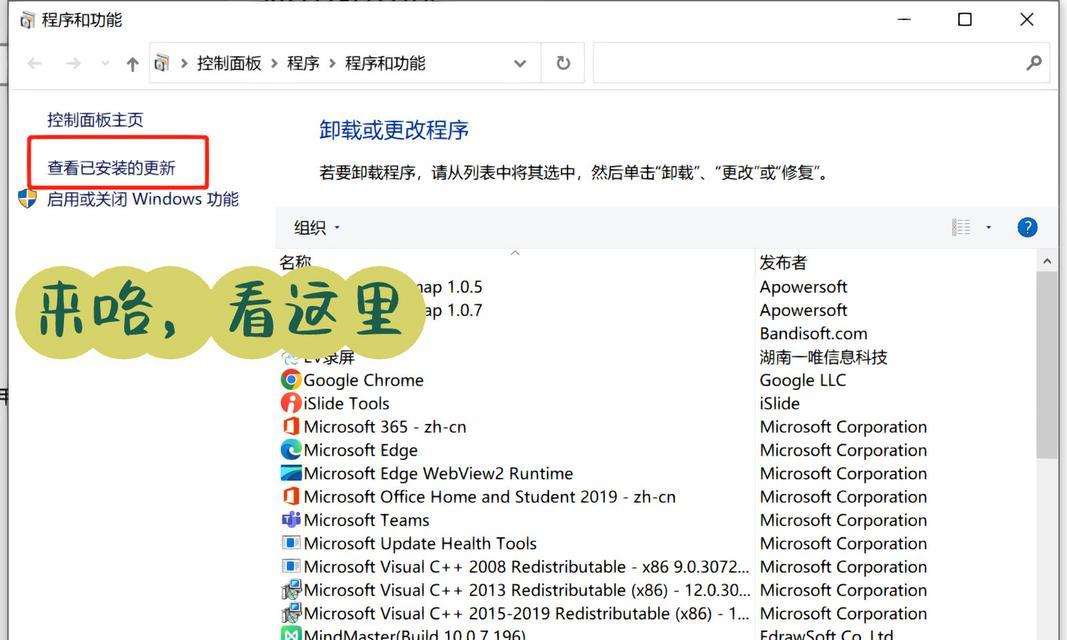The image size is (1067, 640).
Task: Click the Windows shield icon
Action: pos(27,199)
